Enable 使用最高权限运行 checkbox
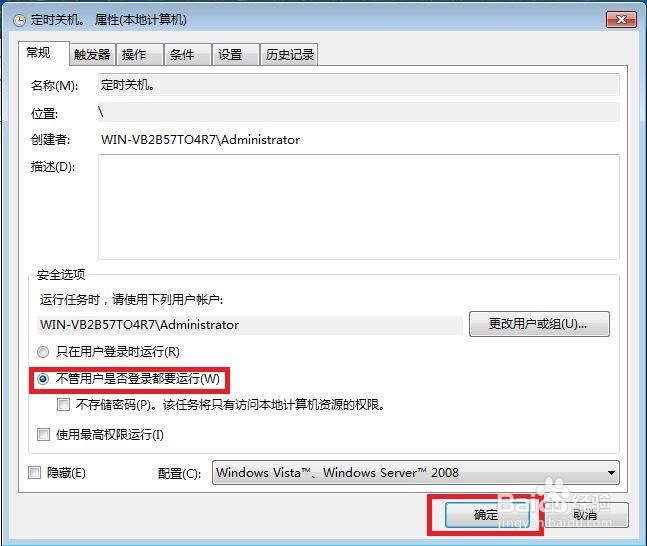This screenshot has width=647, height=546. pyautogui.click(x=43, y=435)
